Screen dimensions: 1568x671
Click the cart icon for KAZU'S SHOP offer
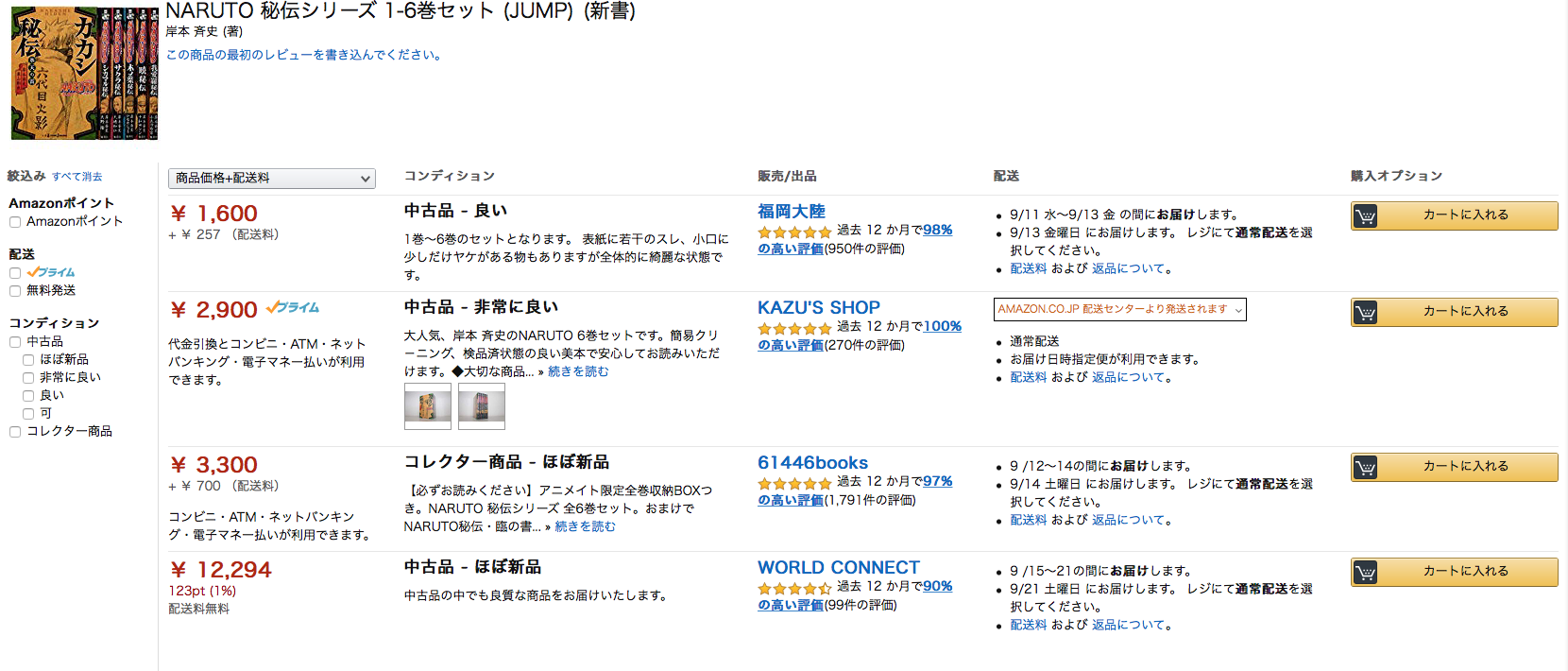tap(1365, 313)
